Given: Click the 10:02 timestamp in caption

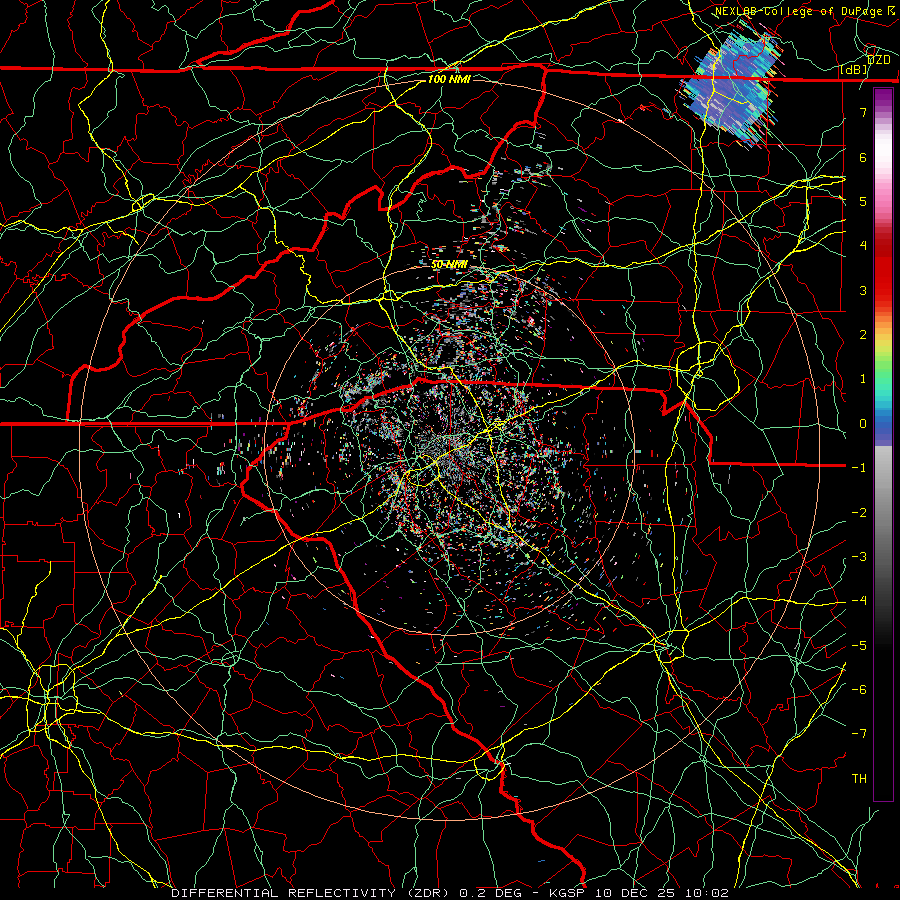Looking at the screenshot, I should point(709,893).
